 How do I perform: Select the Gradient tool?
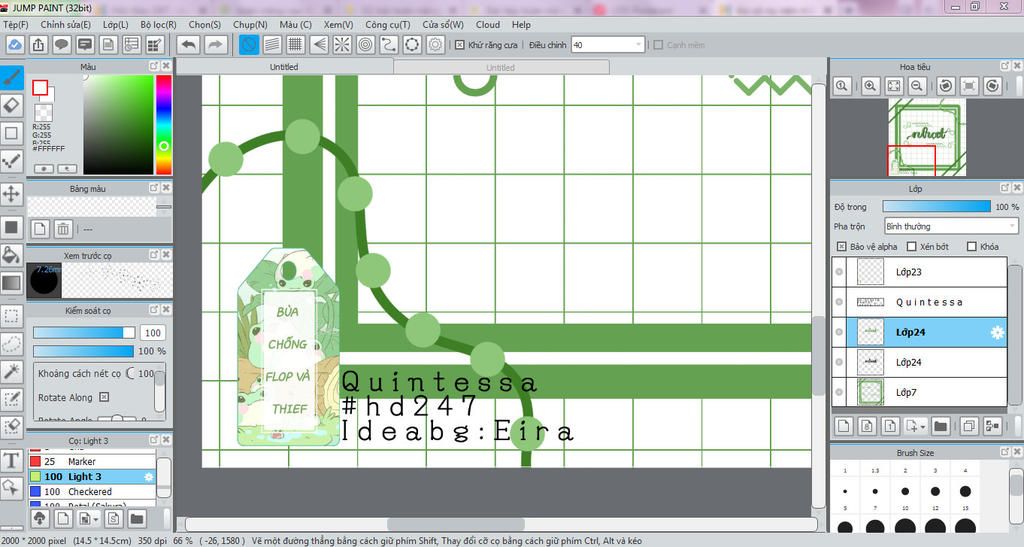tap(11, 283)
